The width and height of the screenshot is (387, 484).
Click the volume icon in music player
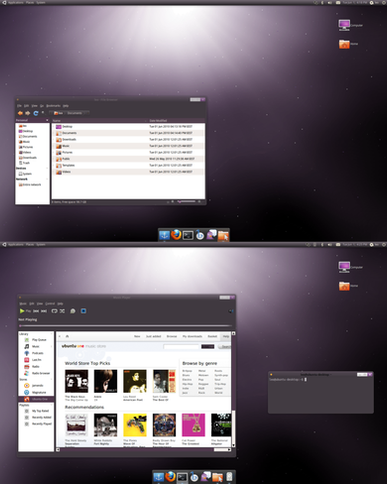pos(231,311)
